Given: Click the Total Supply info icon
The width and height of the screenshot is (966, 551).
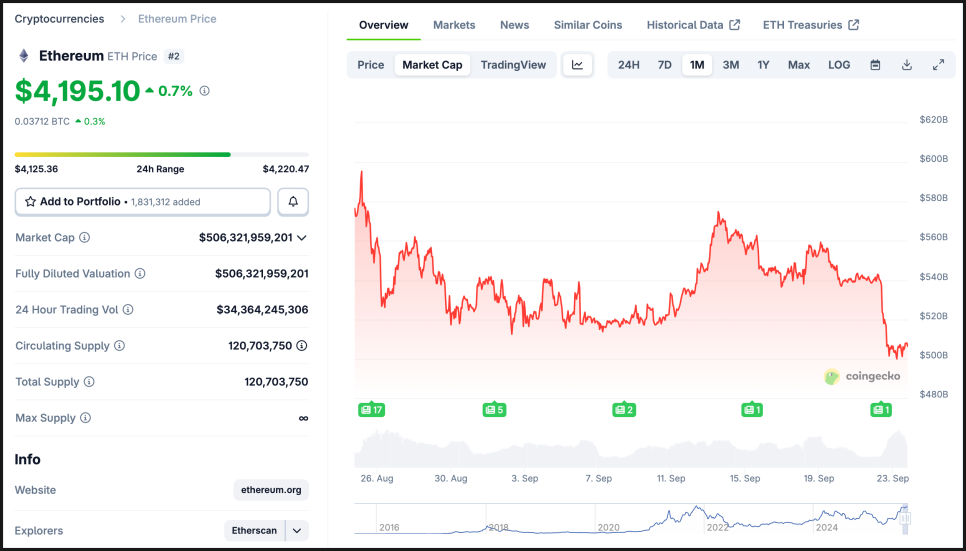Looking at the screenshot, I should (x=89, y=382).
